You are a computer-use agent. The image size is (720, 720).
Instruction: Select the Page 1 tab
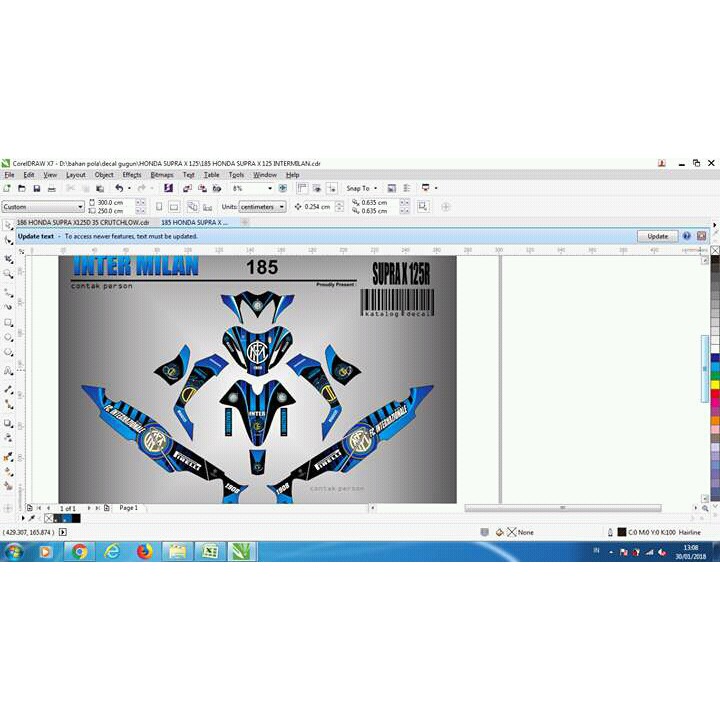(129, 508)
